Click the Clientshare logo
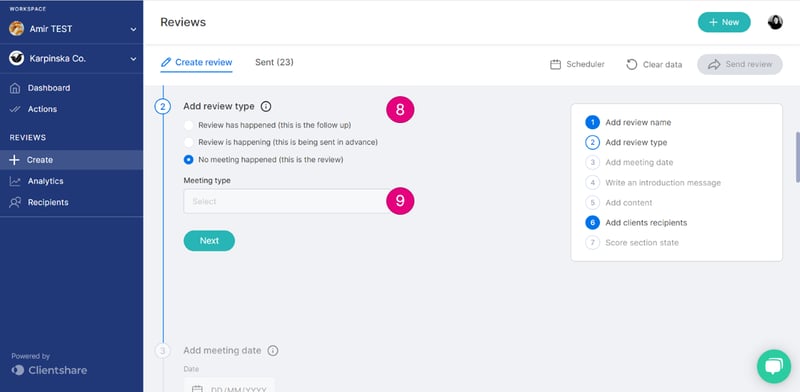800x392 pixels. coord(49,370)
